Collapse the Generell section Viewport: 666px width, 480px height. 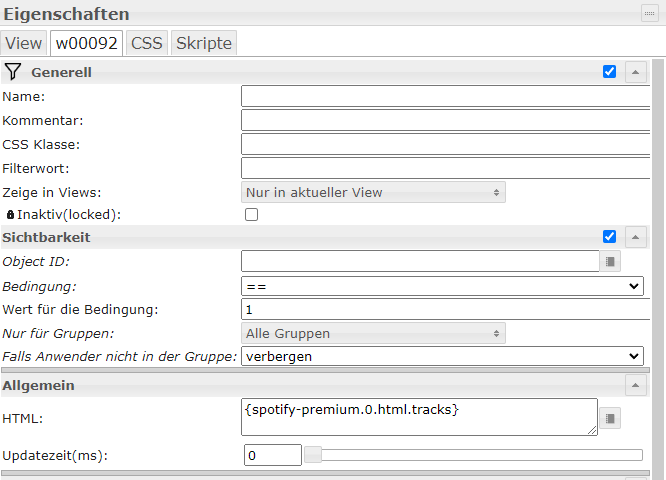click(636, 72)
